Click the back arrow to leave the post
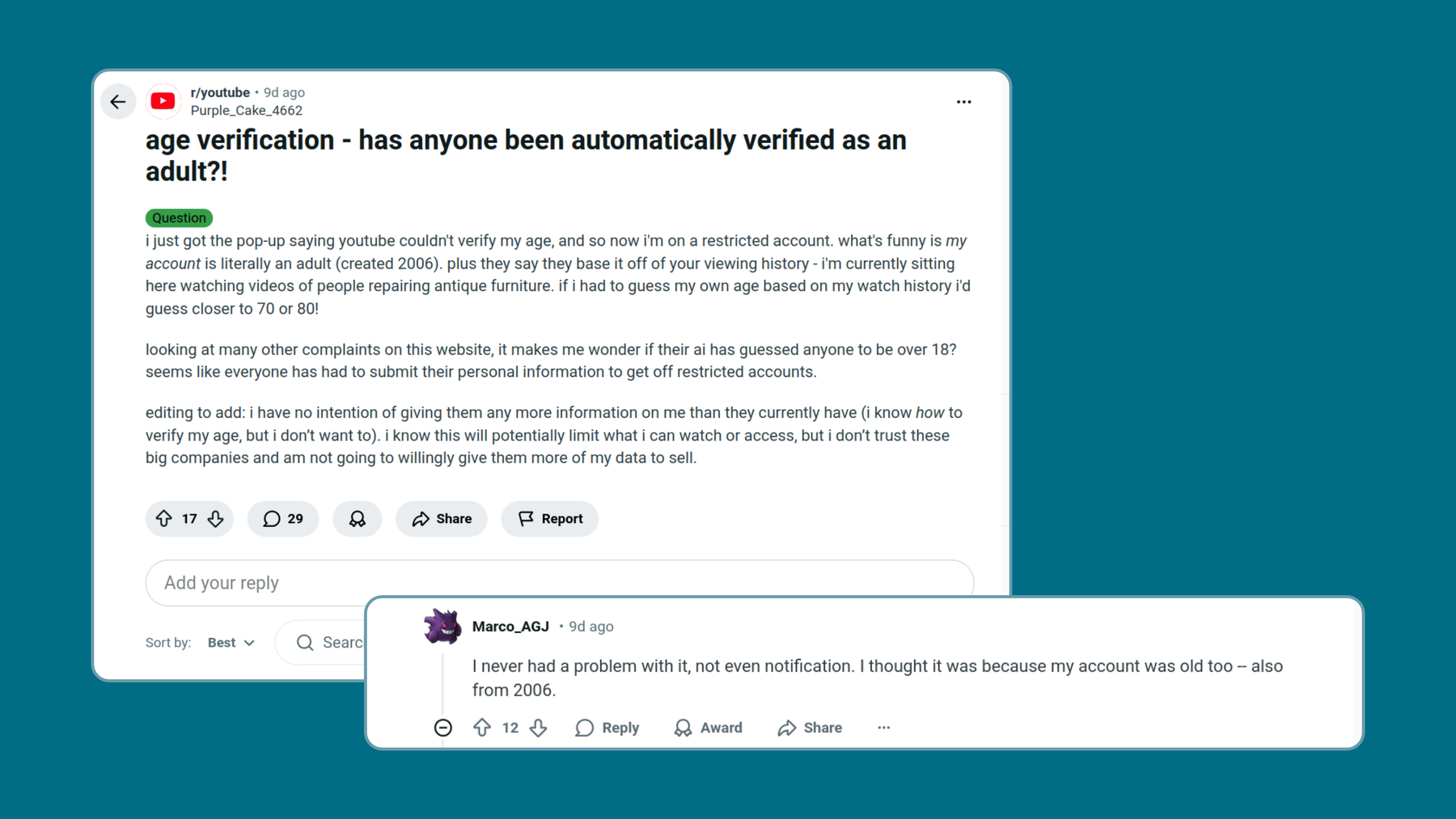 118,101
